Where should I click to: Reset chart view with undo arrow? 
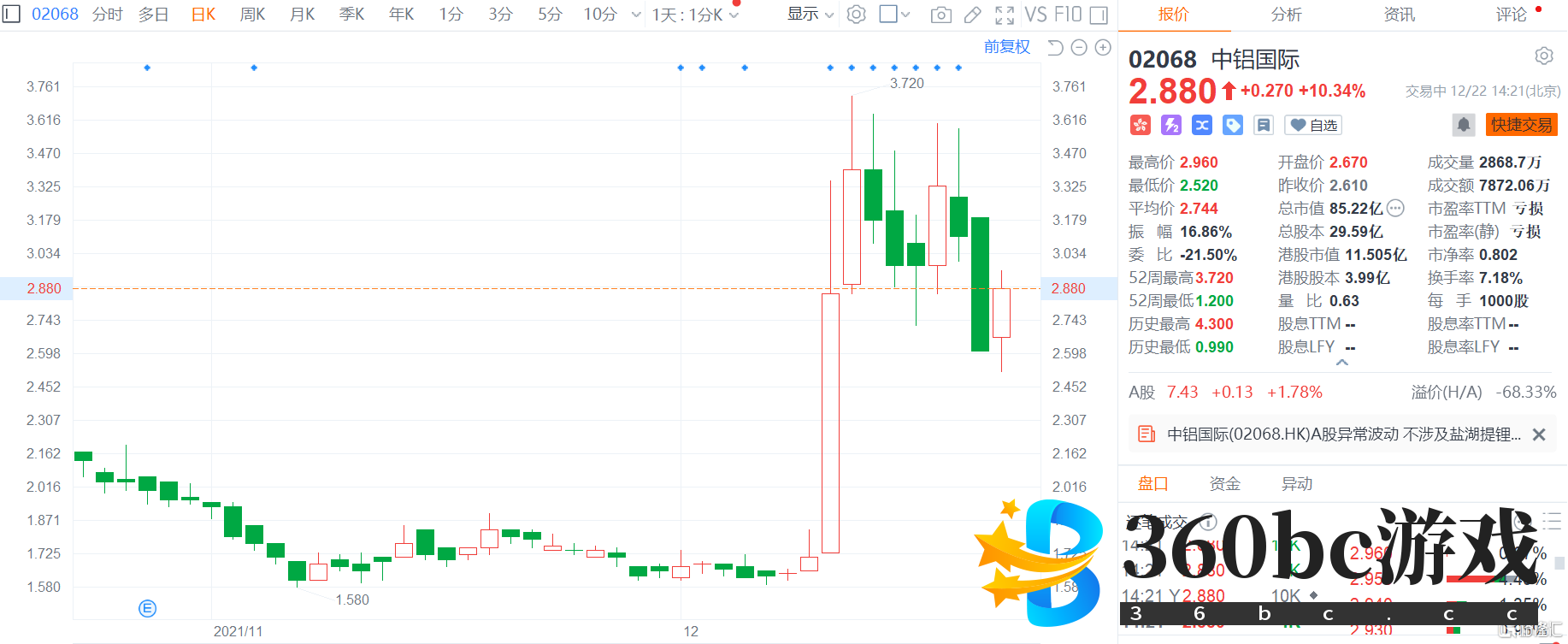(x=1056, y=48)
